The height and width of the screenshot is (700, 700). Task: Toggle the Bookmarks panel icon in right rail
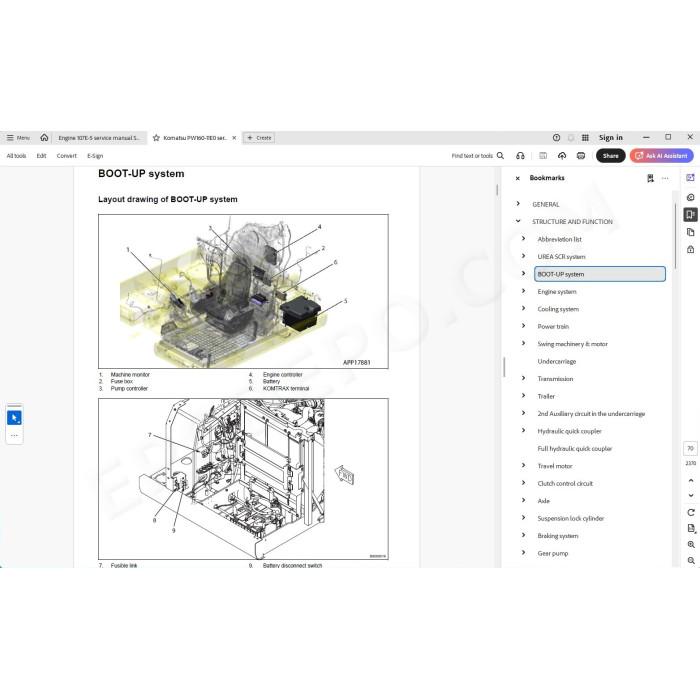(690, 215)
